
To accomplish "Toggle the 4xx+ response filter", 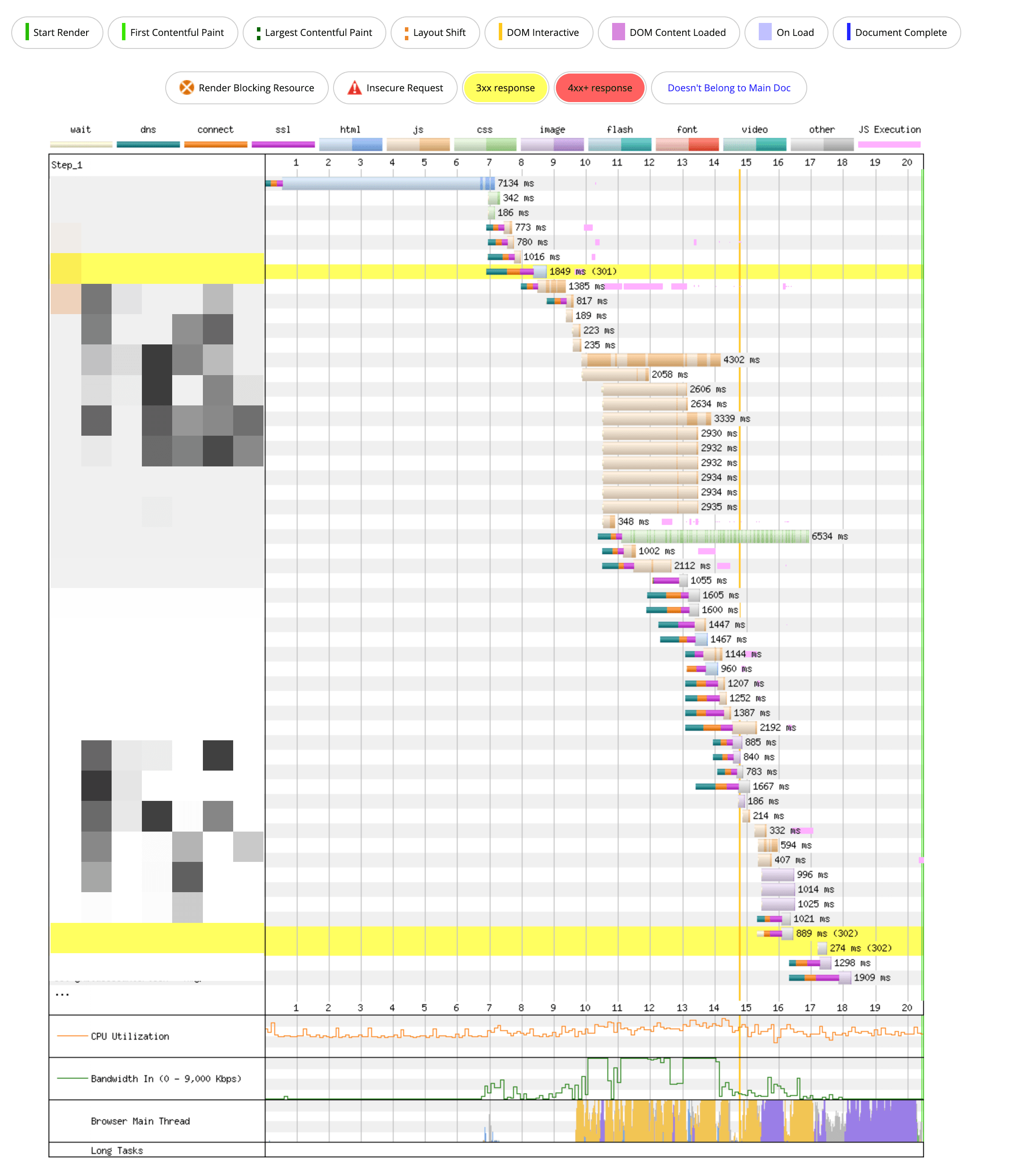I will click(600, 88).
